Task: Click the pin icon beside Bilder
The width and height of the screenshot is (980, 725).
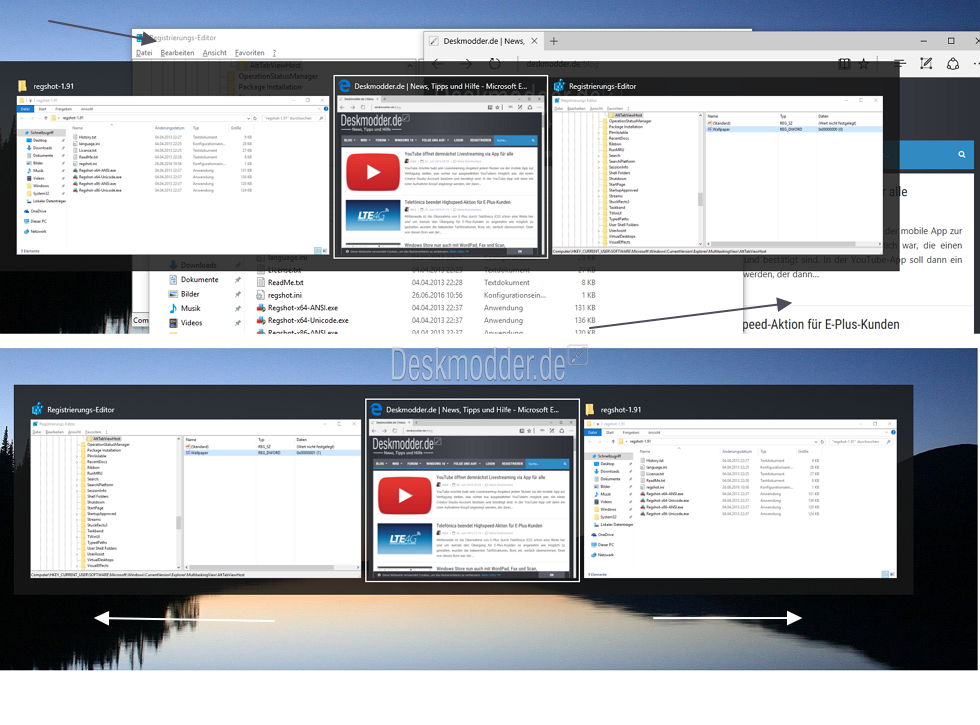Action: point(238,294)
